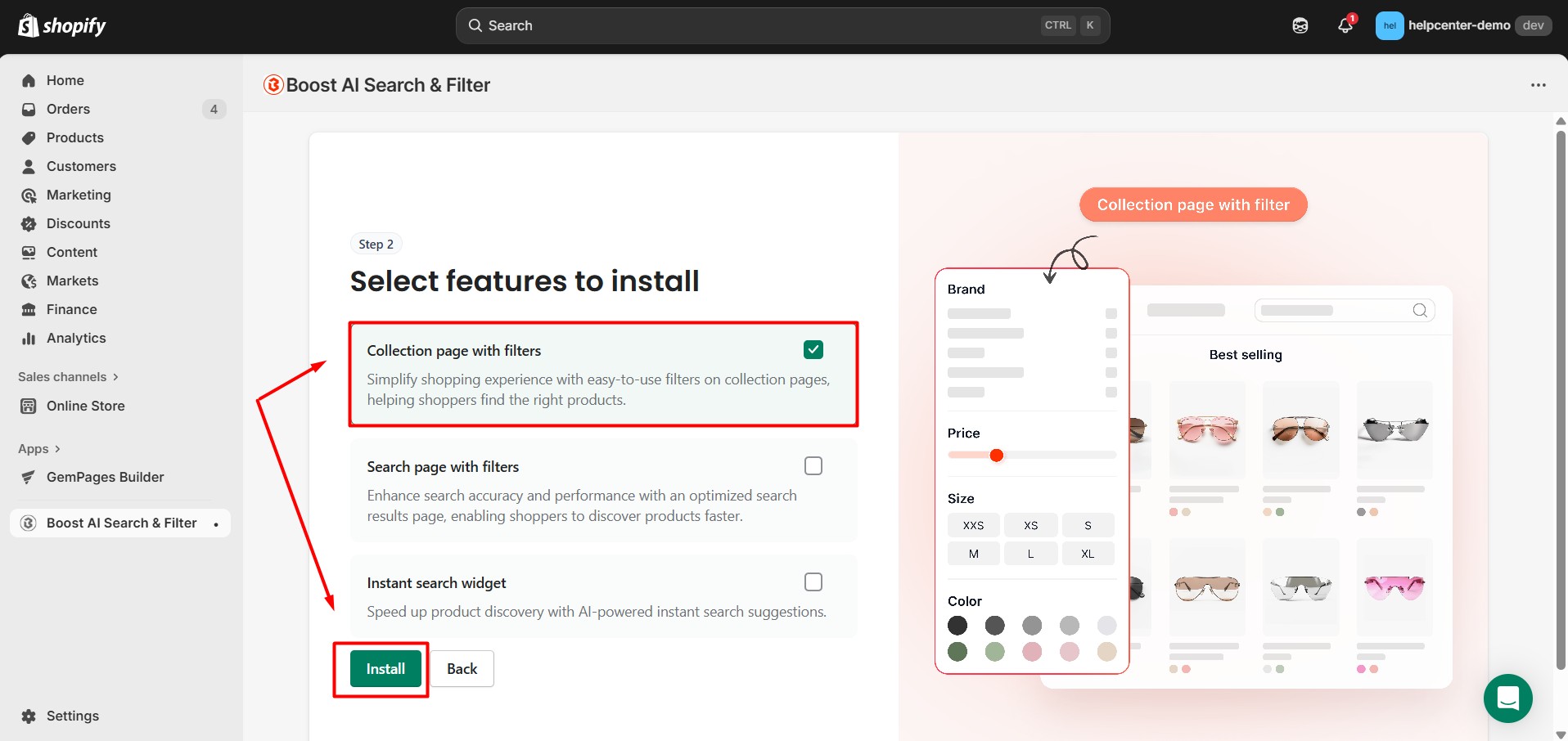Select the Analytics icon
Image resolution: width=1568 pixels, height=741 pixels.
point(28,338)
